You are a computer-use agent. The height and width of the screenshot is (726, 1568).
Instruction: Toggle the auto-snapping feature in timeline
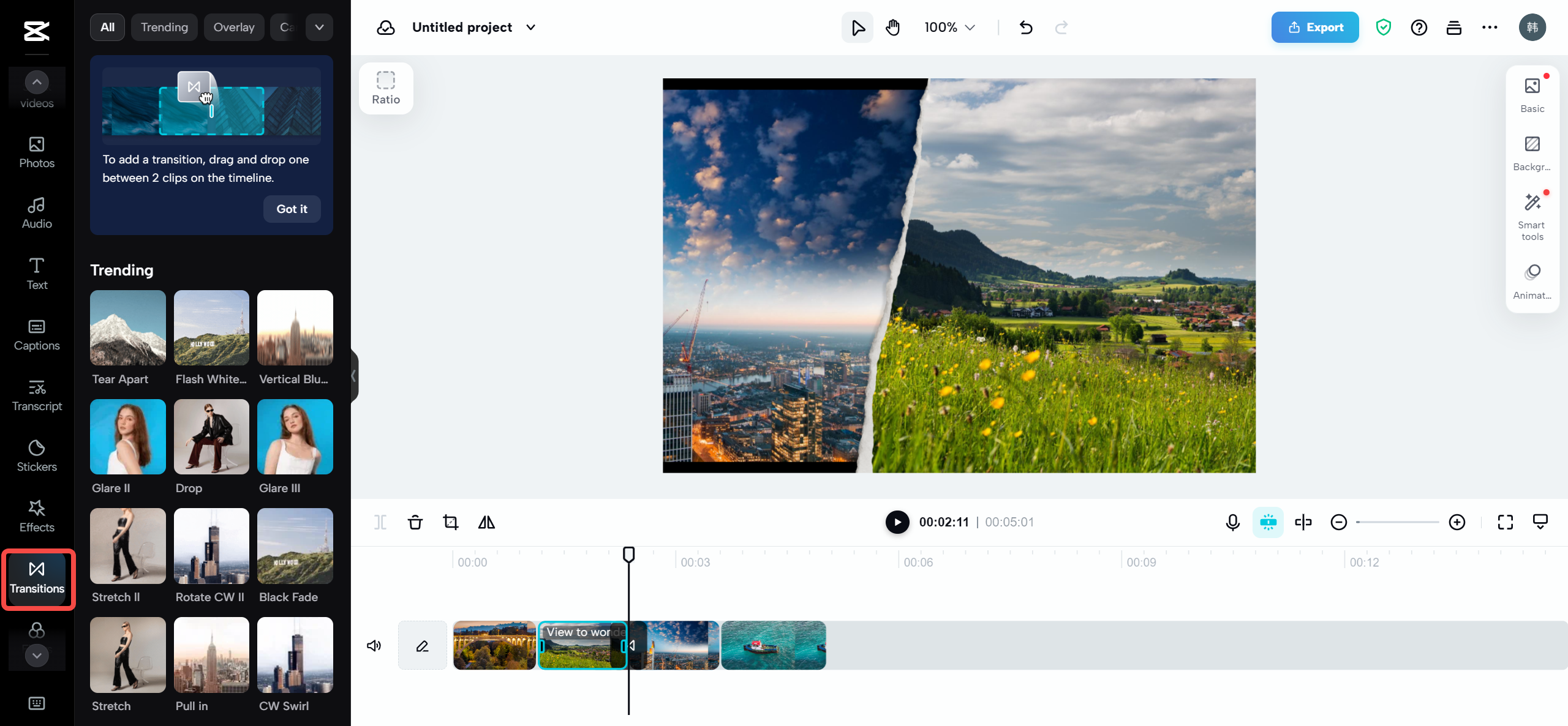click(x=1268, y=522)
